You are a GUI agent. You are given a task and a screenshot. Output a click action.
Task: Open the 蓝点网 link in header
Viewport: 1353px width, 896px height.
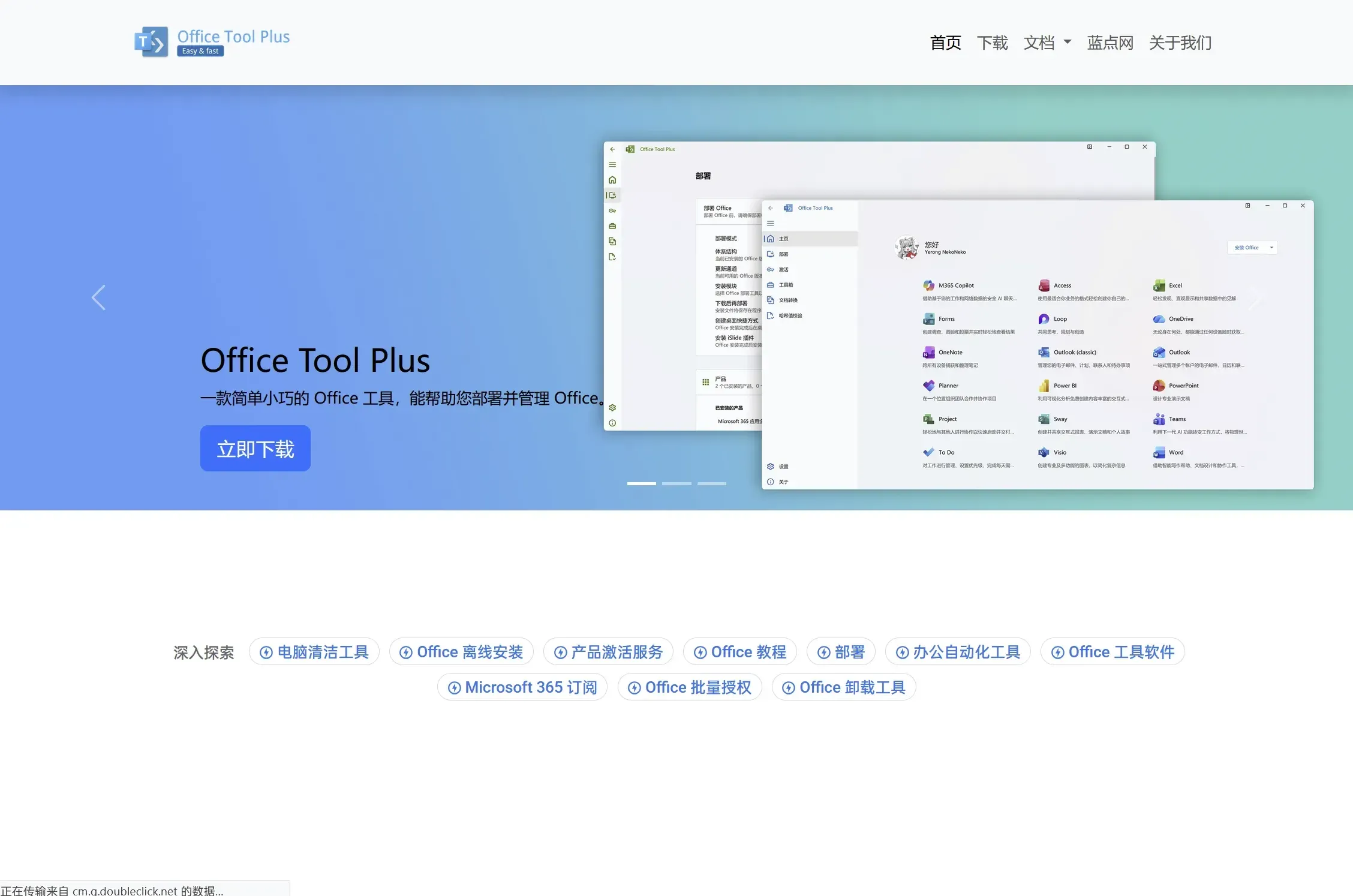1110,43
